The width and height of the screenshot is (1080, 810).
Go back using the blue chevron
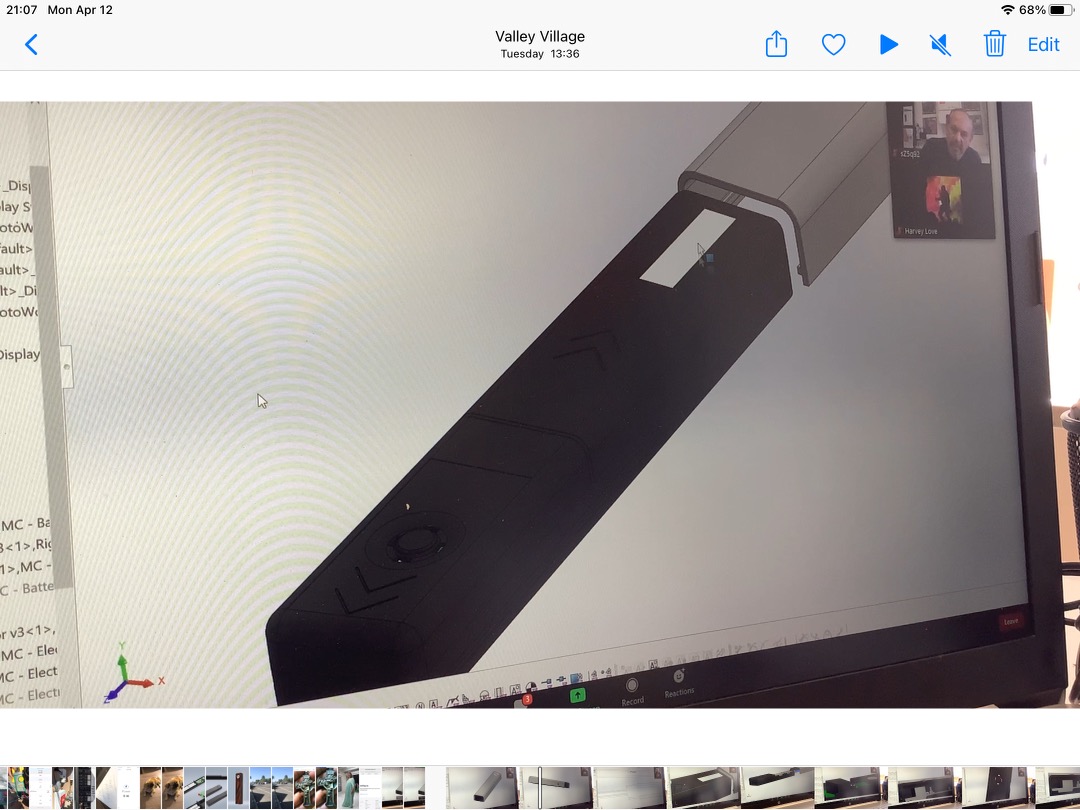click(x=31, y=45)
